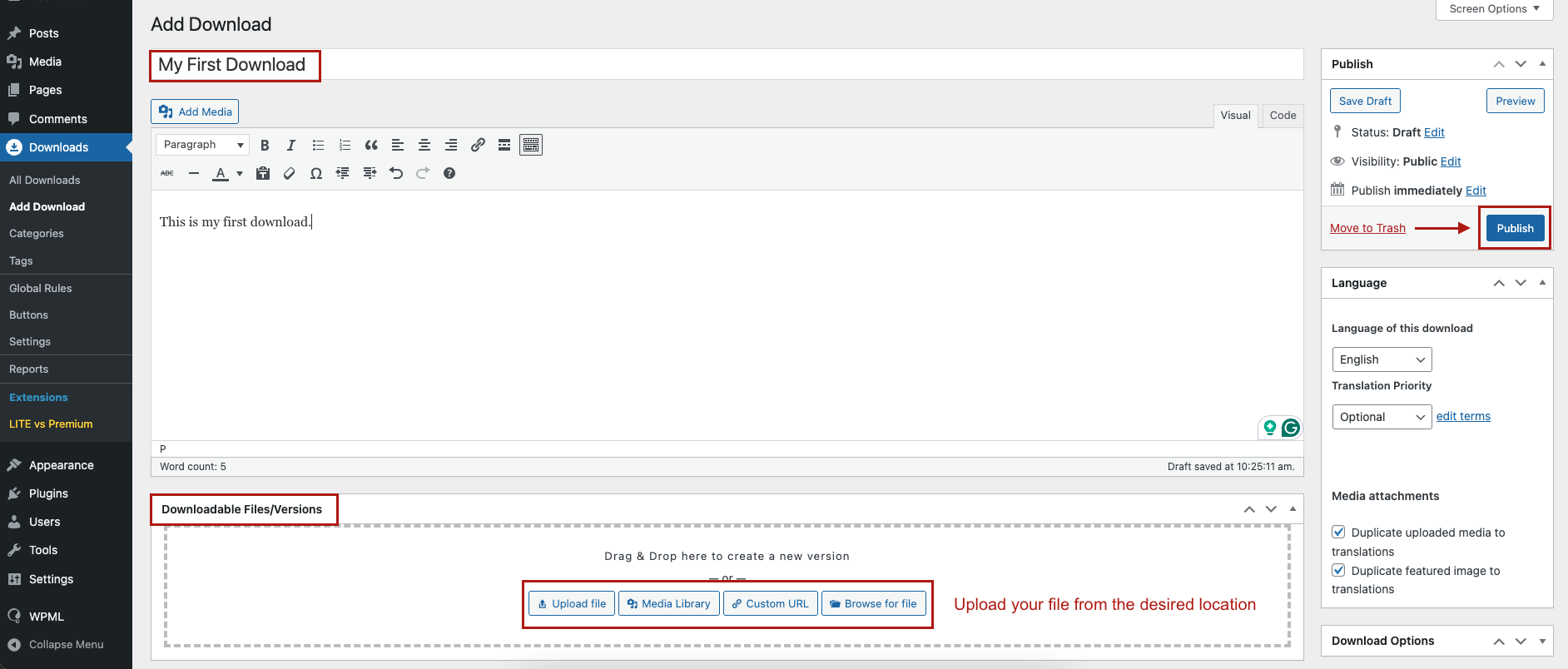Toggle bold formatting in editor toolbar
Image resolution: width=1568 pixels, height=669 pixels.
(265, 145)
